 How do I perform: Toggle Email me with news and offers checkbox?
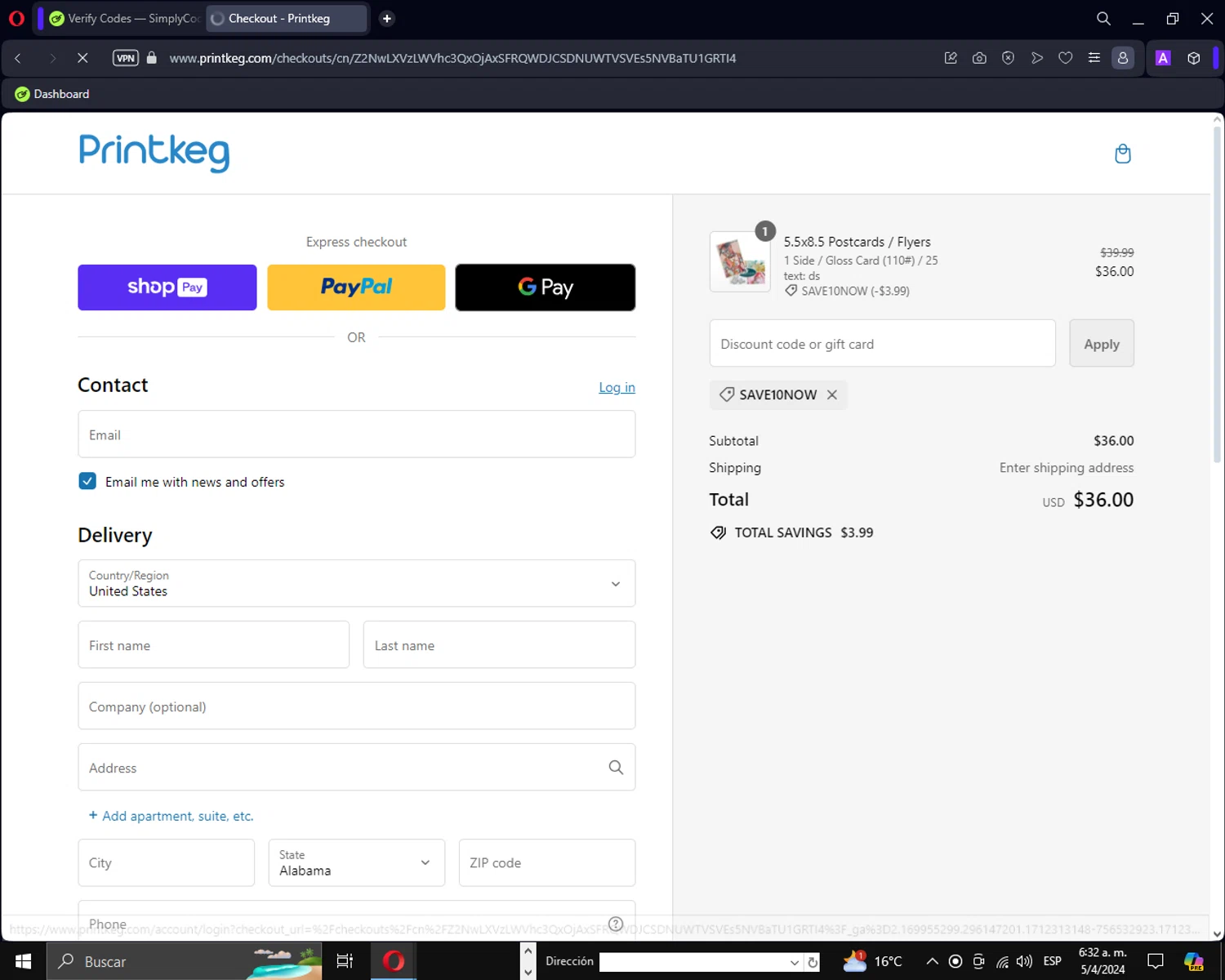pyautogui.click(x=87, y=481)
